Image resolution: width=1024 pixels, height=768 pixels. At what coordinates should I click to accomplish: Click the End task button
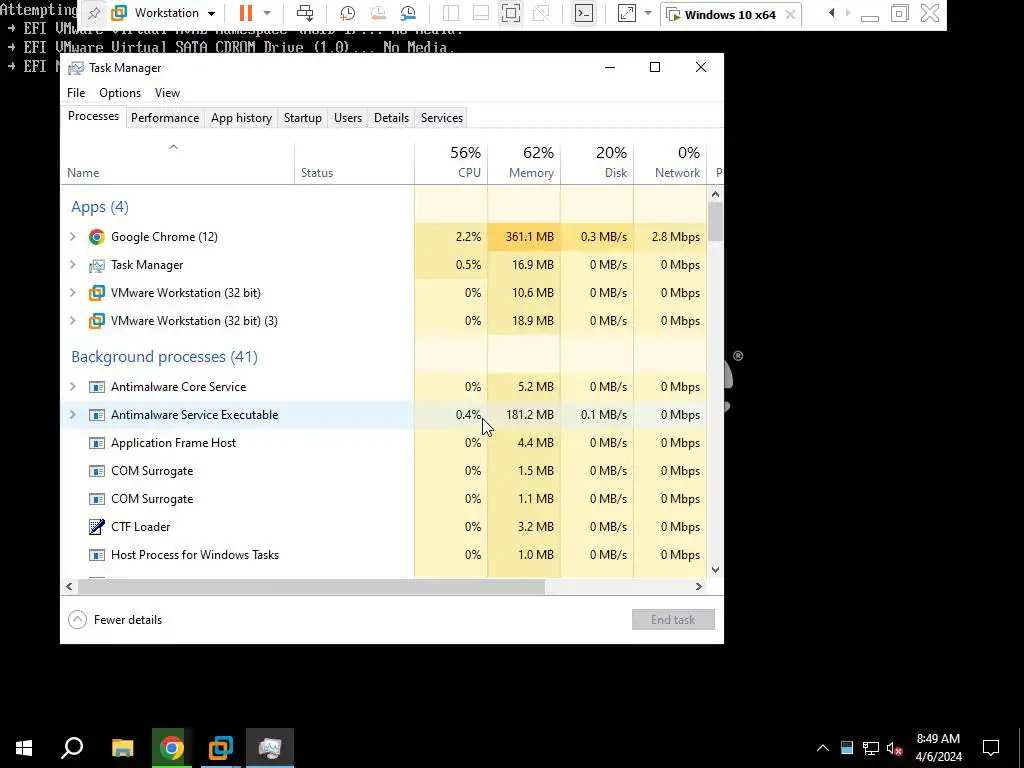click(673, 620)
